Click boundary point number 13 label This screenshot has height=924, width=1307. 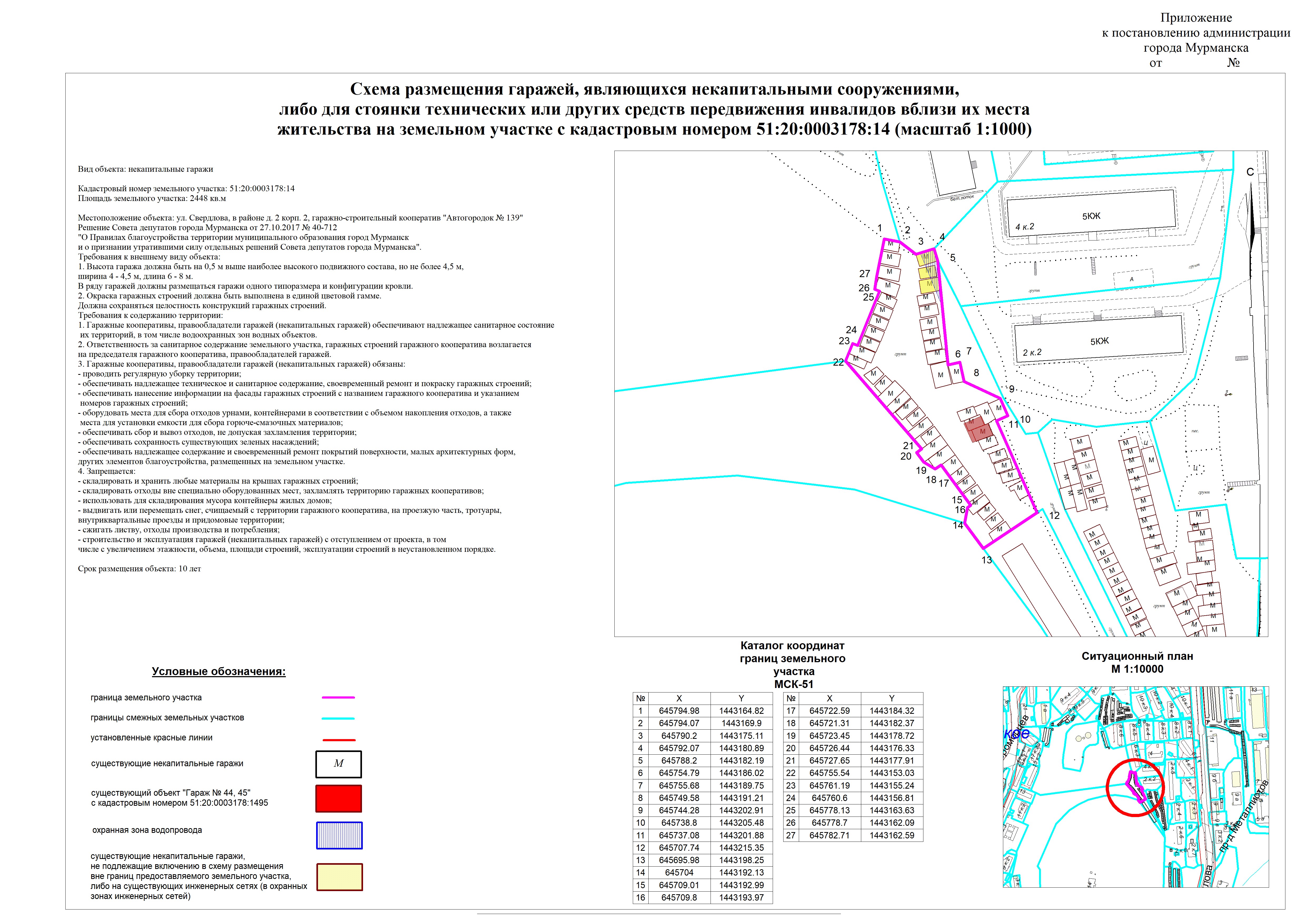(x=987, y=560)
